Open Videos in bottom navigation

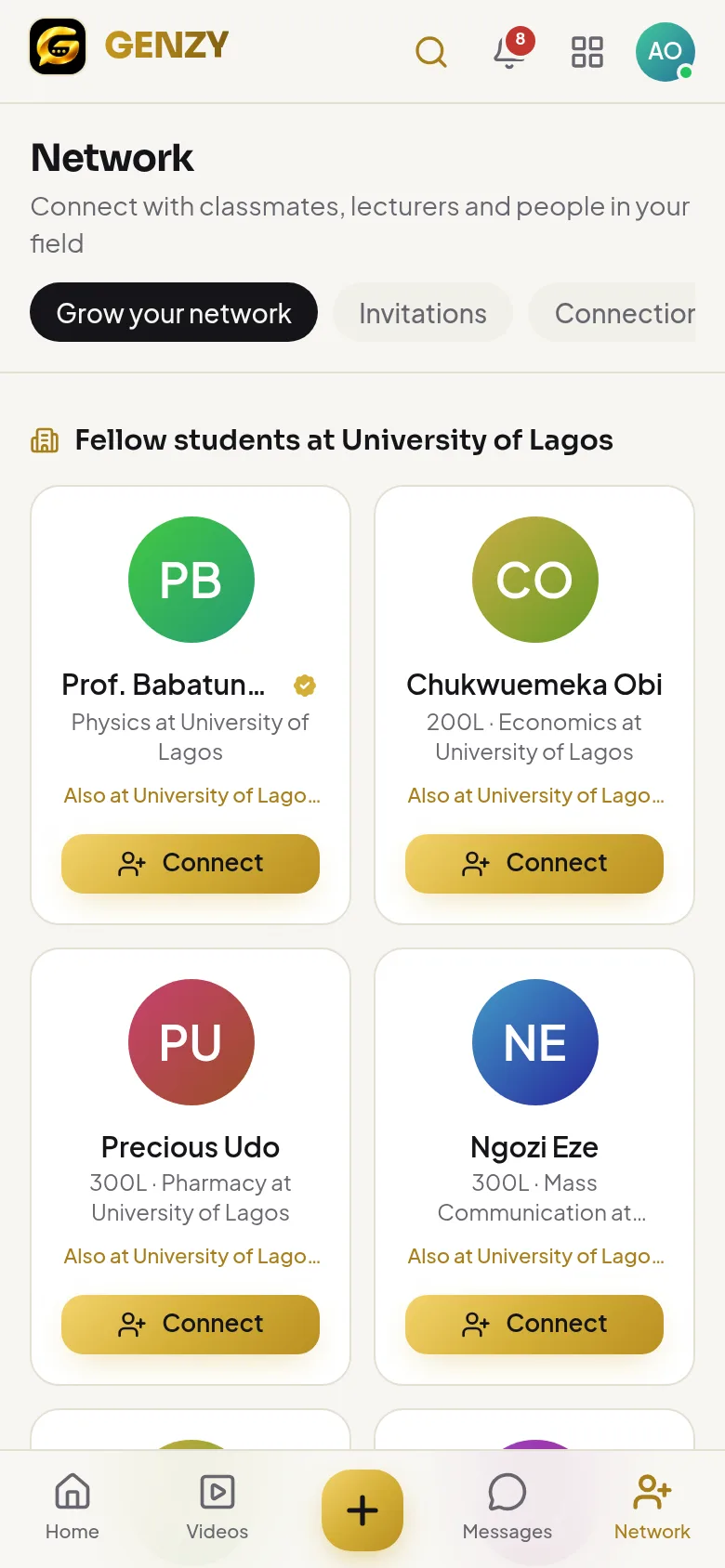click(217, 1507)
